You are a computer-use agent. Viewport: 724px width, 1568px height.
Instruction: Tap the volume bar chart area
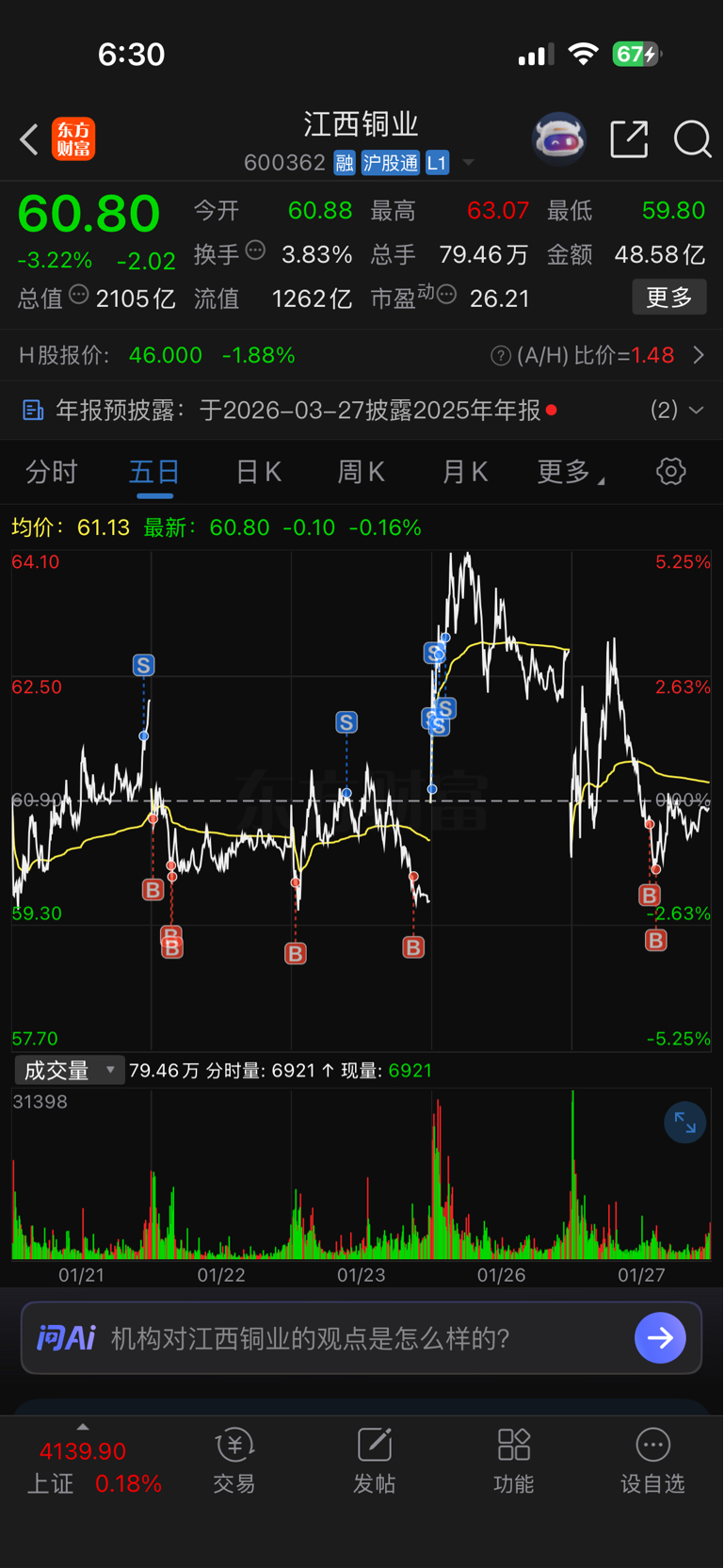[362, 1174]
